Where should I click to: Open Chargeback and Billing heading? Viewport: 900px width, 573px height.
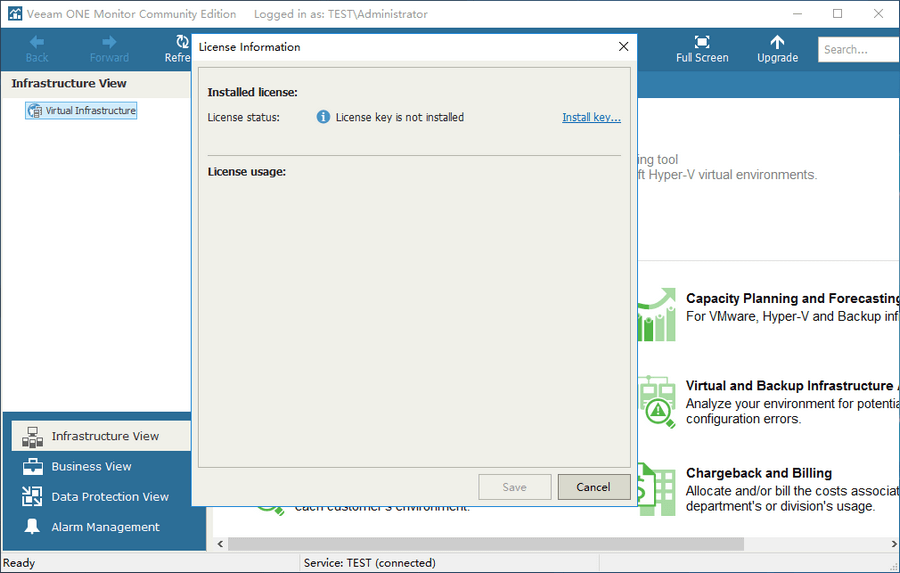click(x=759, y=473)
